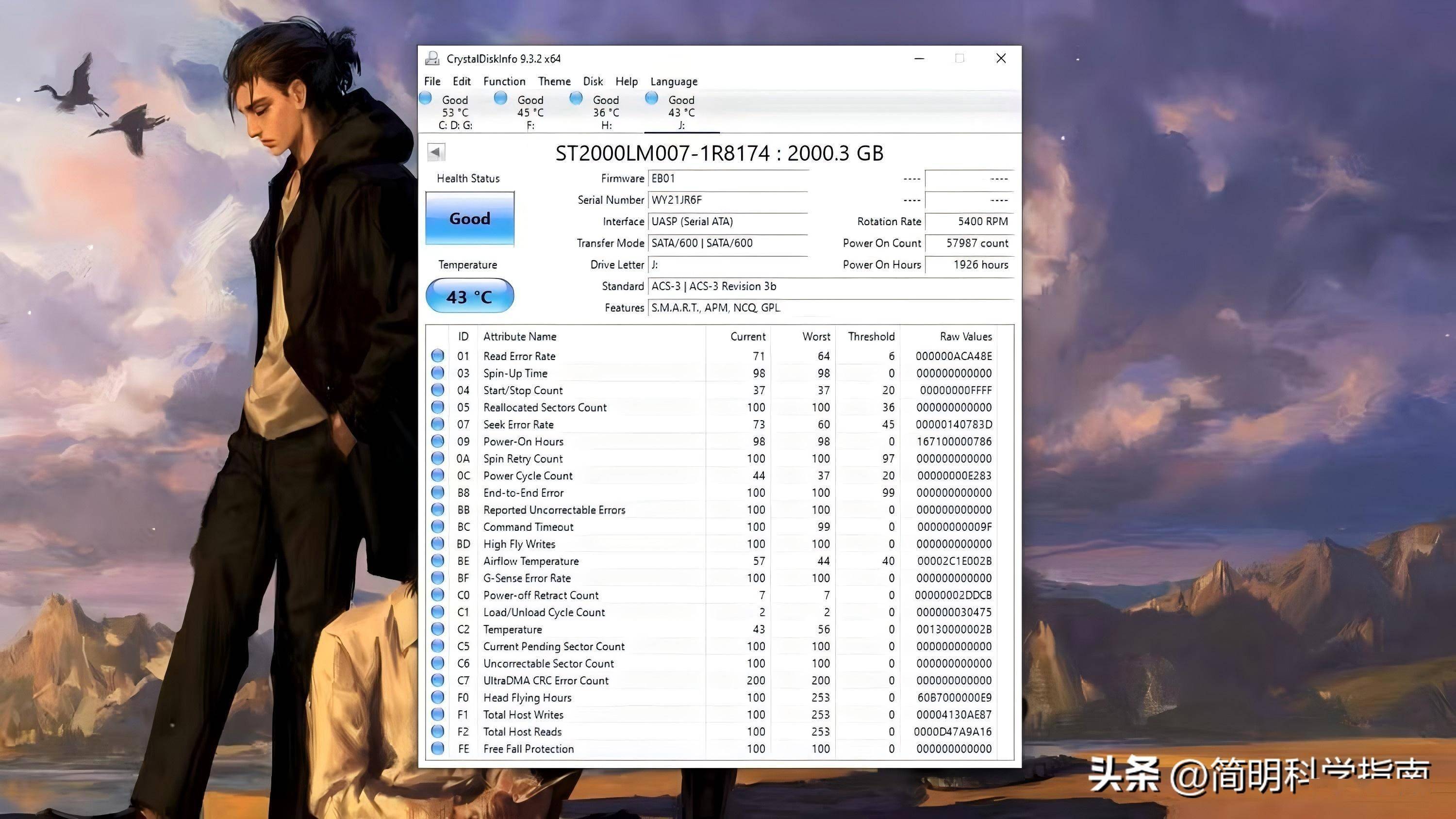This screenshot has height=819, width=1456.
Task: Click the previous disk arrow button
Action: (x=436, y=152)
